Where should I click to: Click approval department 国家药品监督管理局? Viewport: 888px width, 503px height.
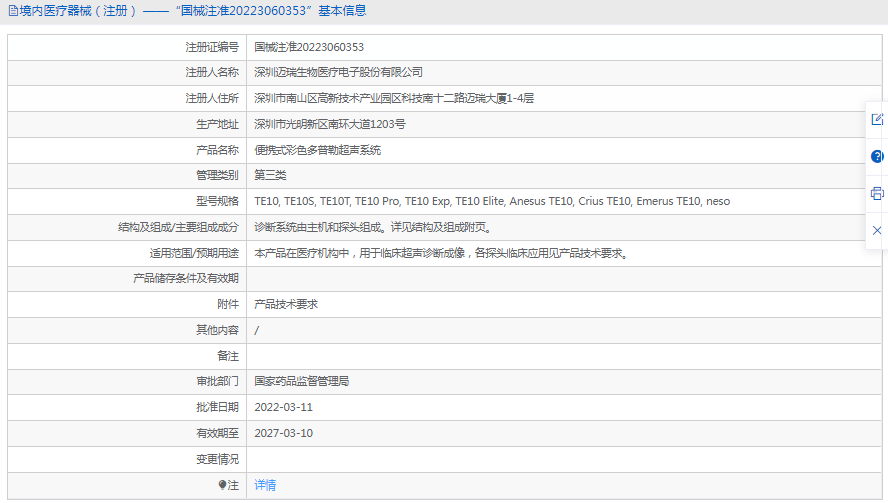302,381
